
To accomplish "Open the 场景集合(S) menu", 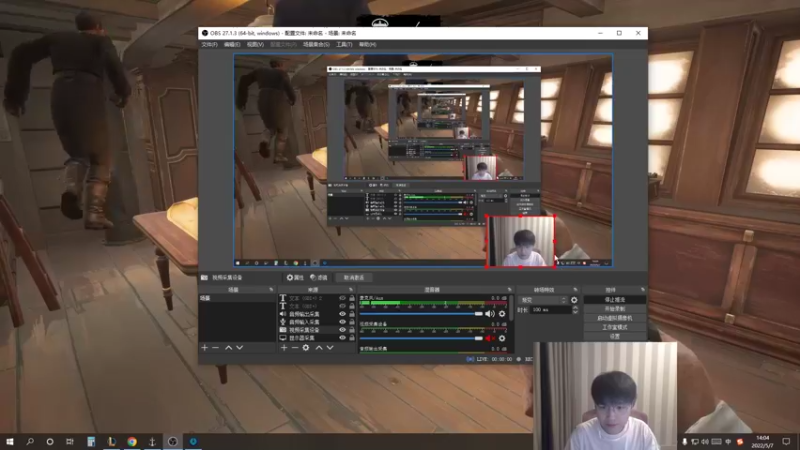I will tap(316, 44).
